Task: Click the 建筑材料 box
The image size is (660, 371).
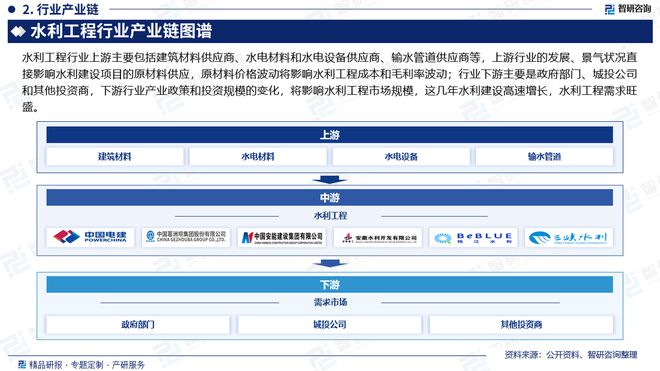Action: [x=114, y=157]
